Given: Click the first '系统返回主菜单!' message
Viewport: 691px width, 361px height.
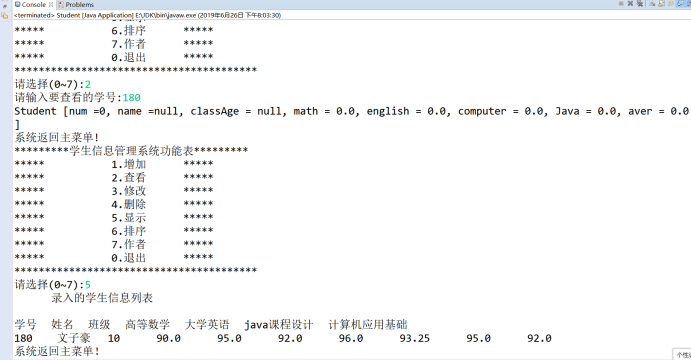Looking at the screenshot, I should (57, 138).
